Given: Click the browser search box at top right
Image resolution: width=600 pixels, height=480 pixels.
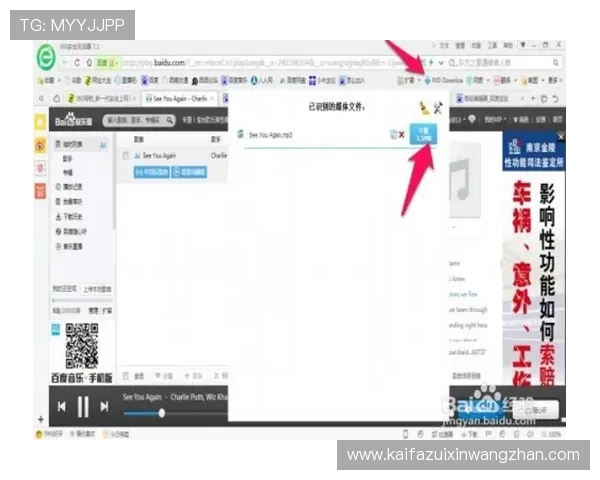Looking at the screenshot, I should [x=503, y=62].
